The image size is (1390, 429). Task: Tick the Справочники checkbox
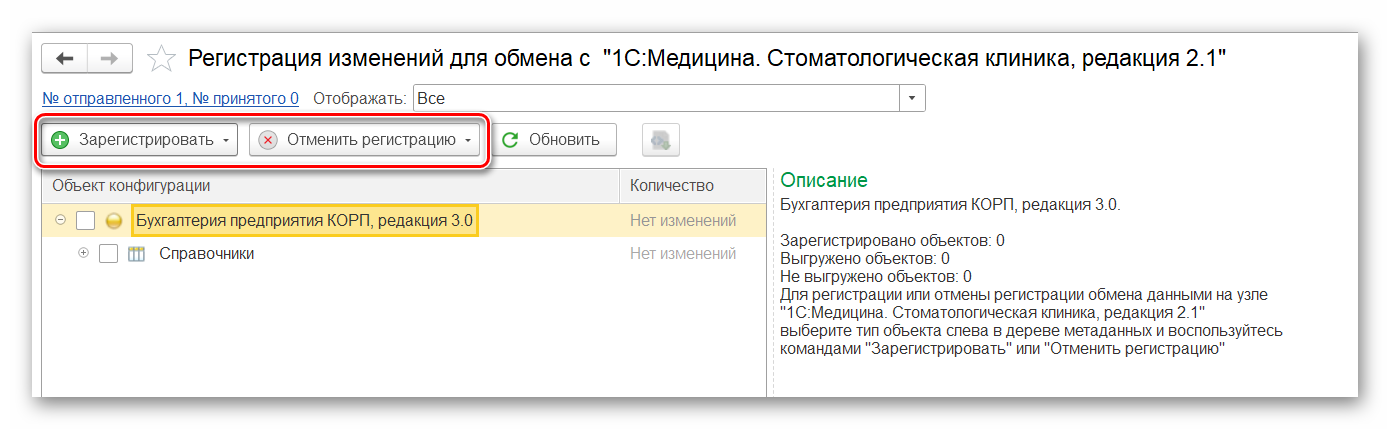[109, 254]
